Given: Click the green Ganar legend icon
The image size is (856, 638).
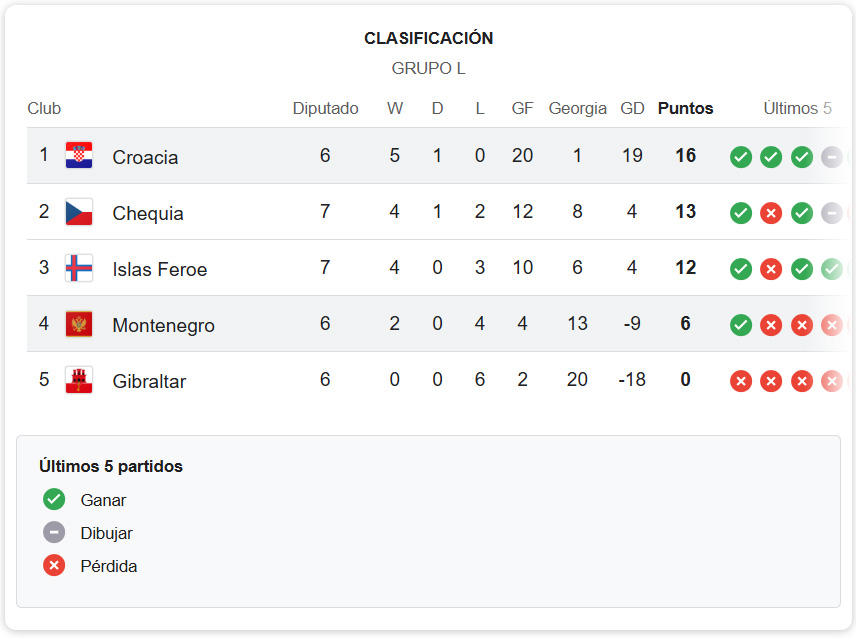Looking at the screenshot, I should pos(54,500).
